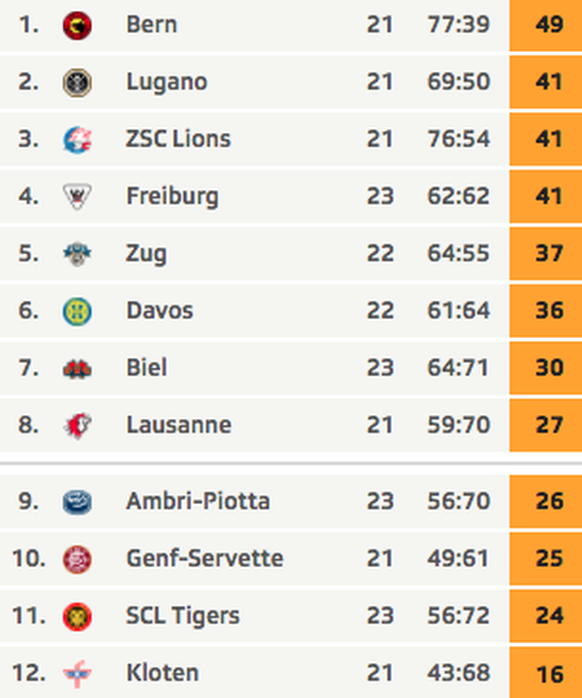Click the Kloten team logo

pyautogui.click(x=77, y=674)
